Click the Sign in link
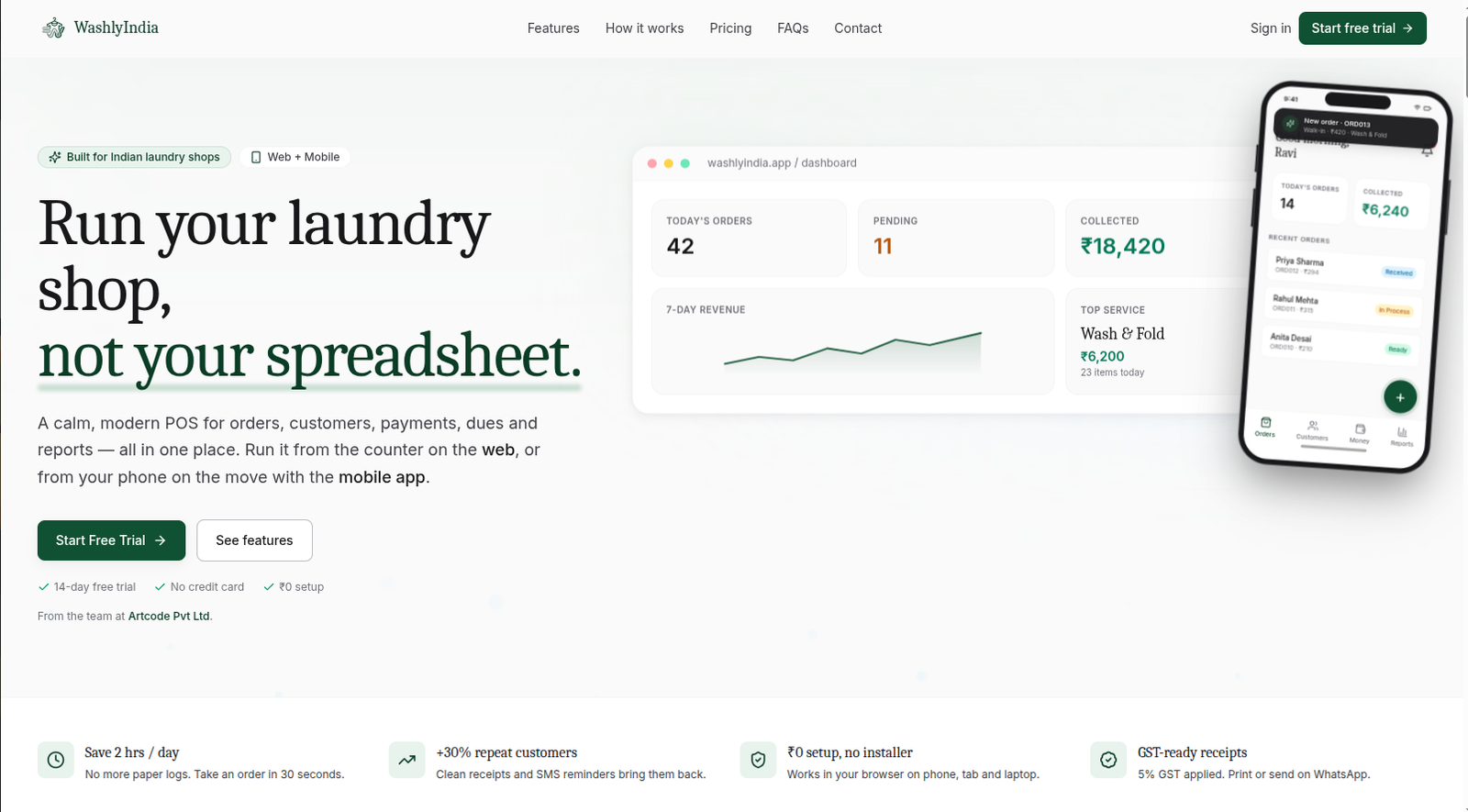The height and width of the screenshot is (812, 1468). coord(1270,28)
